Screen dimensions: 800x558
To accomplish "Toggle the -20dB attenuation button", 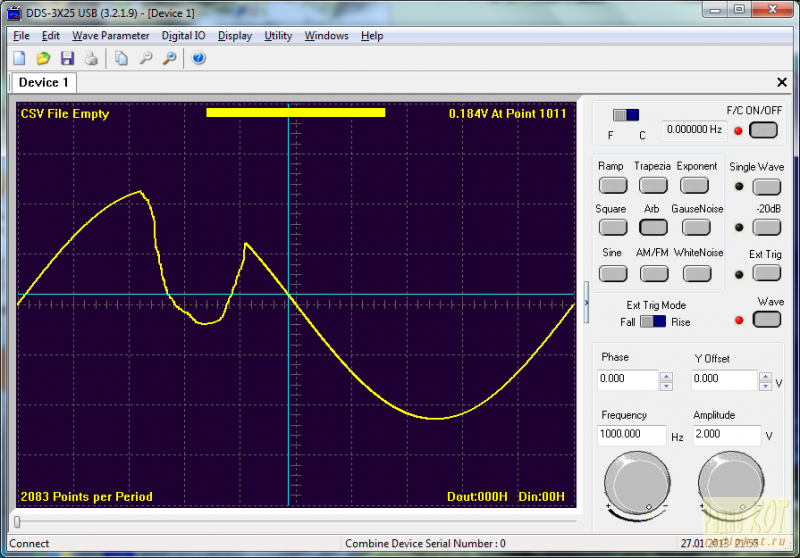I will [x=767, y=227].
